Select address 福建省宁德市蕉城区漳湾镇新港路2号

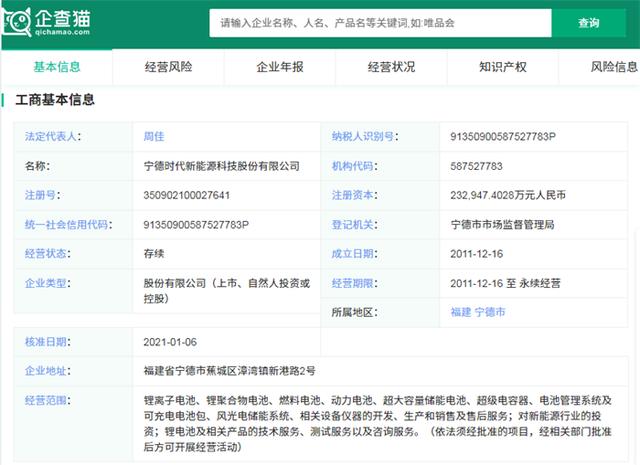tap(229, 371)
